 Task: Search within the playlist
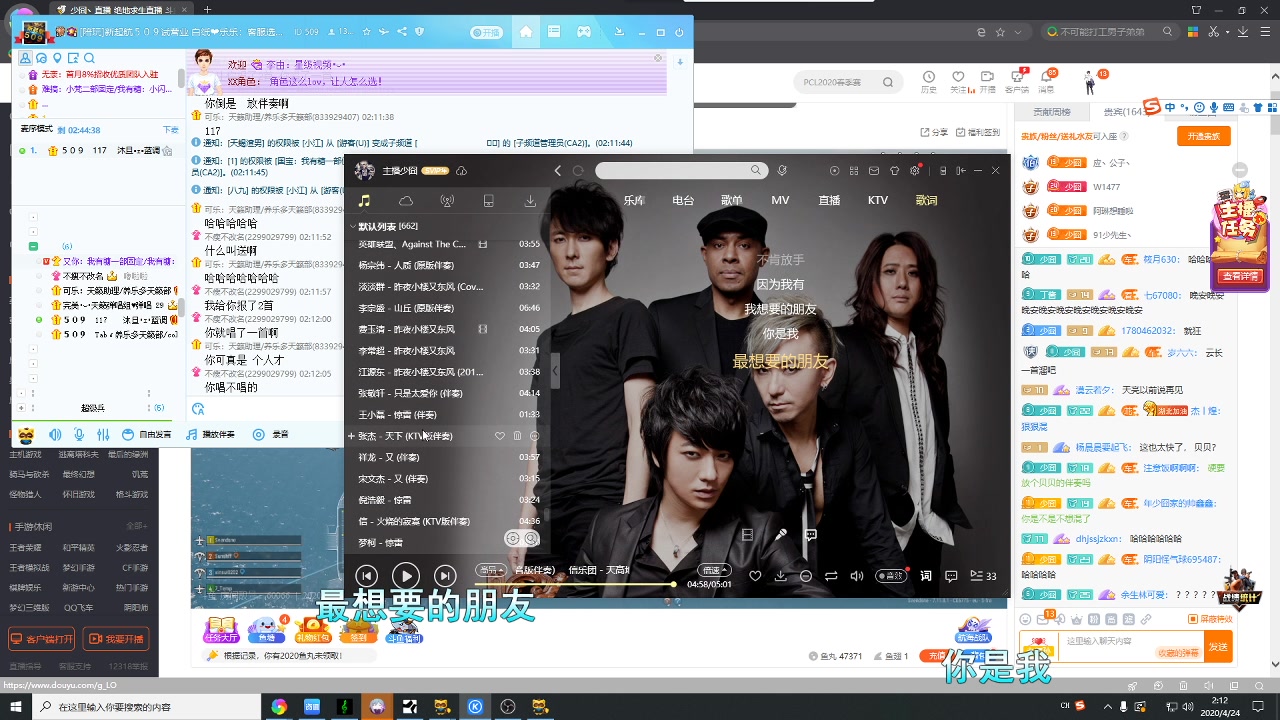coord(531,538)
